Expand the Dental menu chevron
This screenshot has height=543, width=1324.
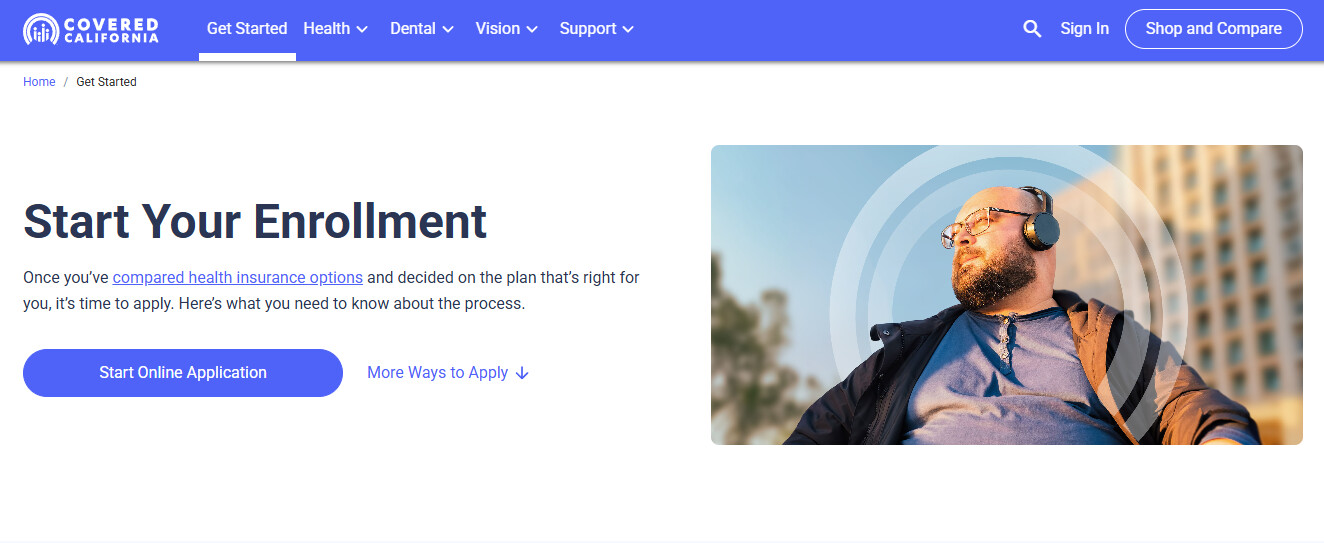[448, 30]
